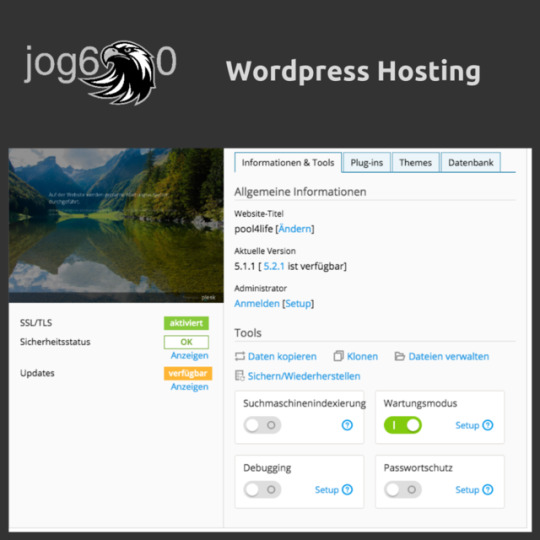Click the Sicherheitsstatus label

(55, 342)
